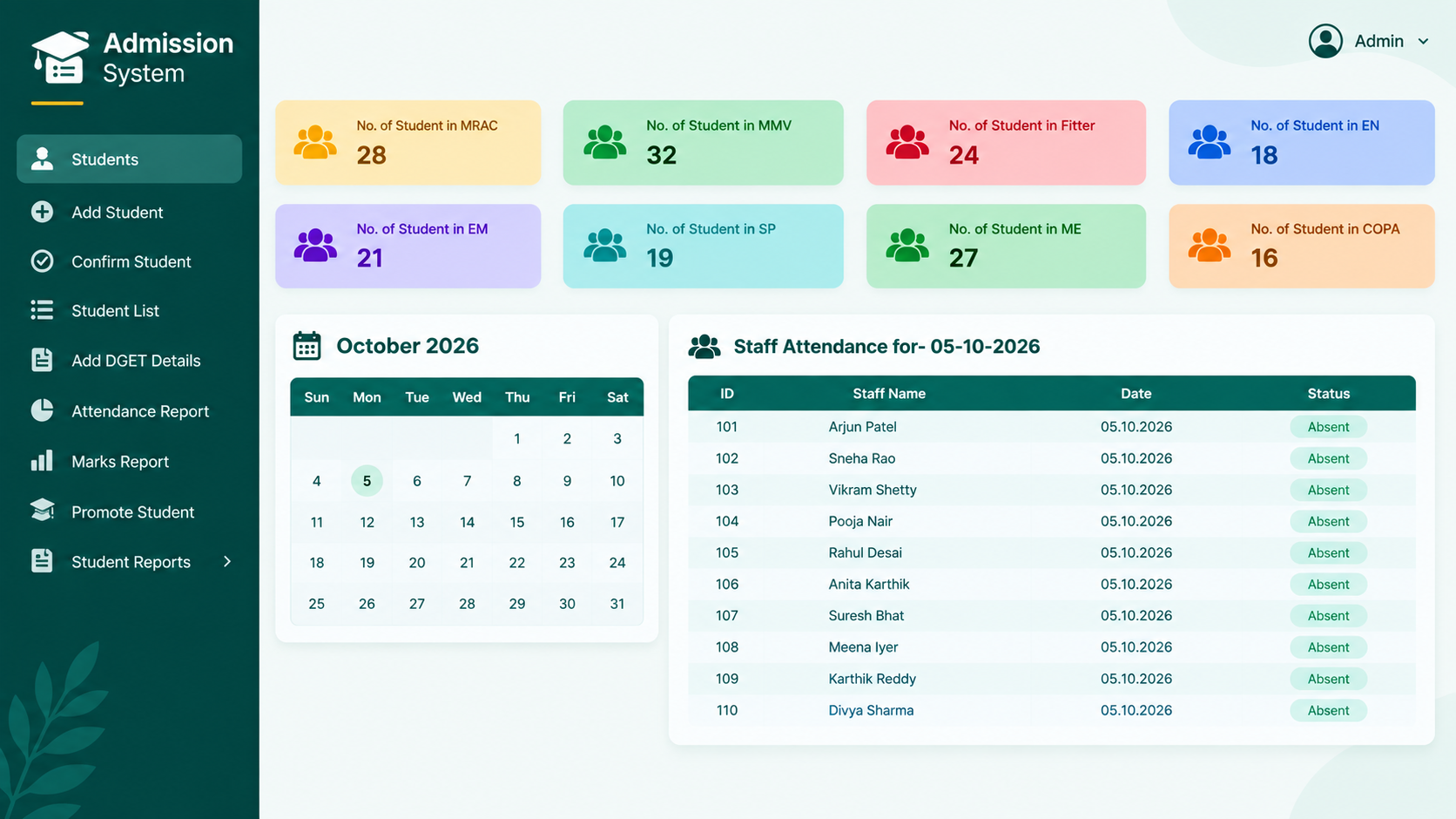Open the Admin dropdown arrow
1456x819 pixels.
coord(1423,41)
